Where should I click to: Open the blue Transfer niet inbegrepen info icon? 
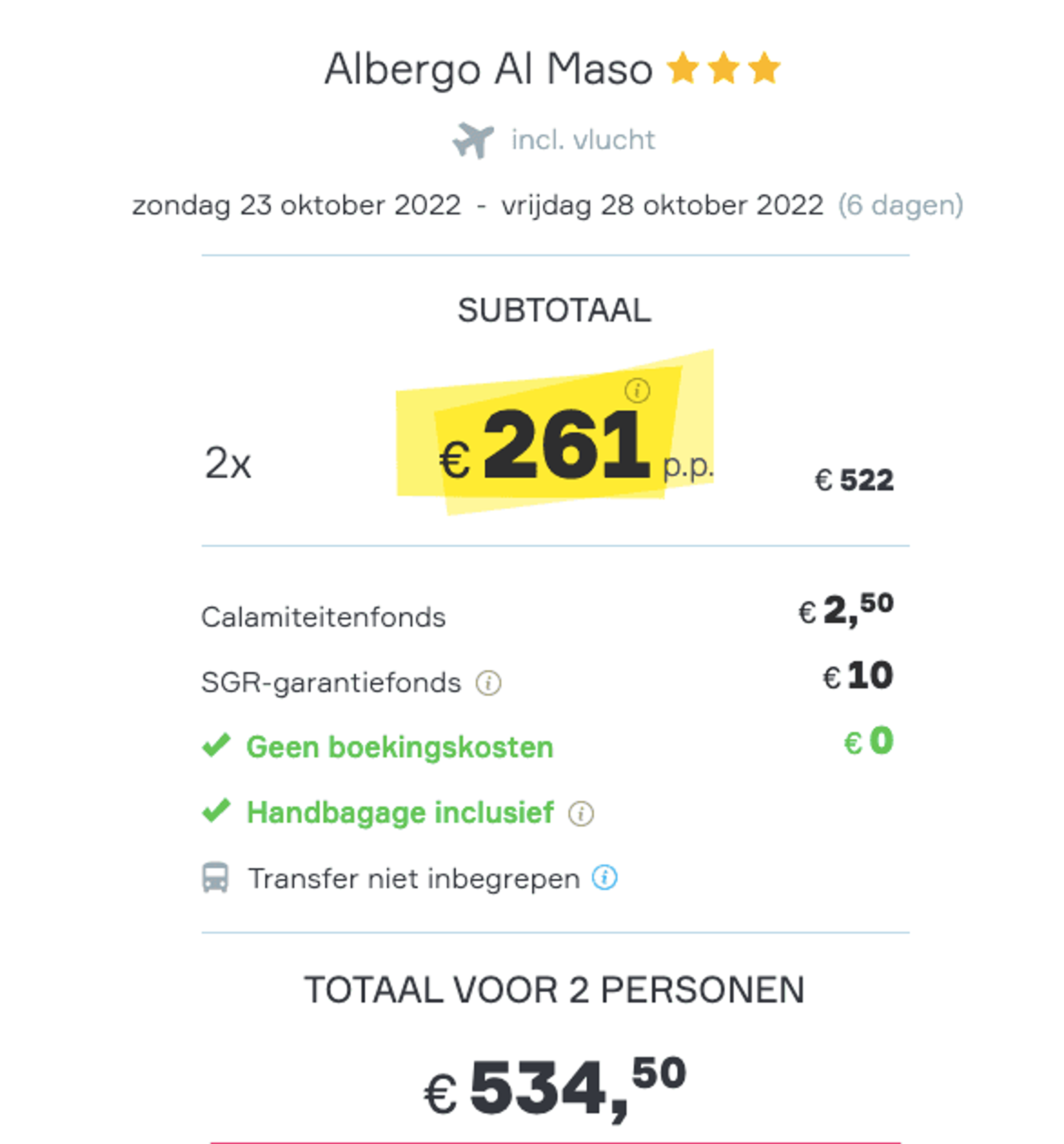(605, 878)
